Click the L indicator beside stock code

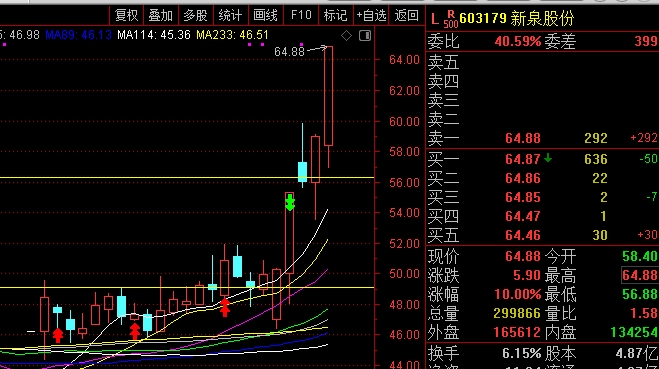(x=435, y=19)
